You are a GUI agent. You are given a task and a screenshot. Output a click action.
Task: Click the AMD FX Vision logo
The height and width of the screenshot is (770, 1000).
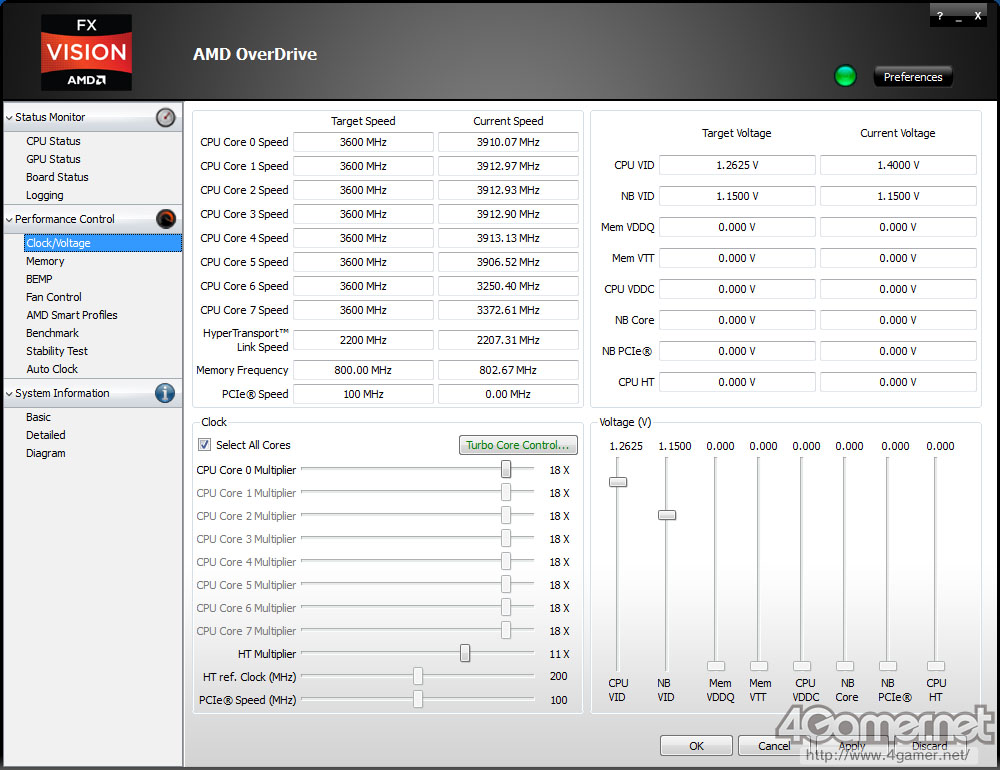tap(86, 52)
